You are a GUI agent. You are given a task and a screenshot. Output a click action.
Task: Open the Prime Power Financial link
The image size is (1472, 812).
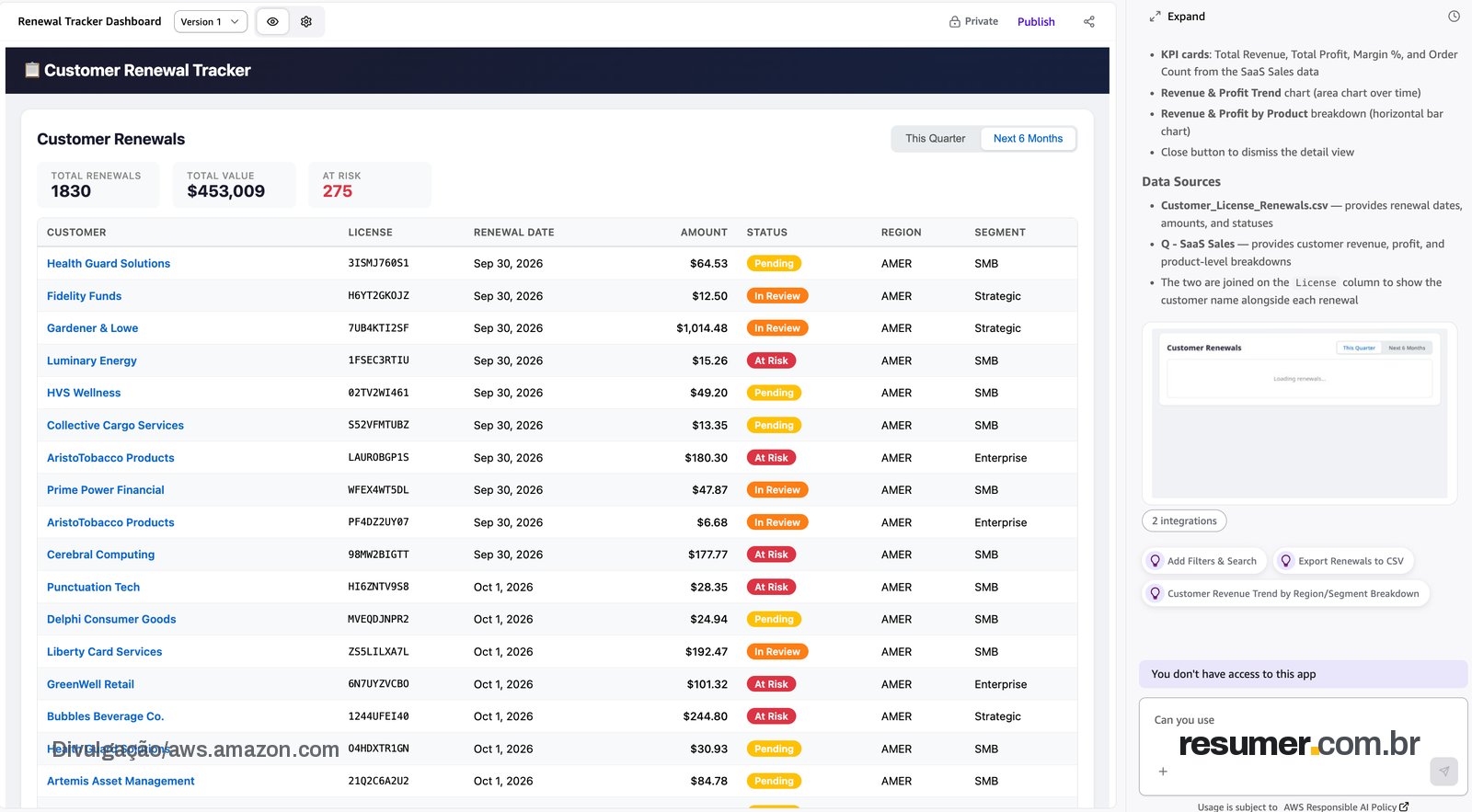105,490
